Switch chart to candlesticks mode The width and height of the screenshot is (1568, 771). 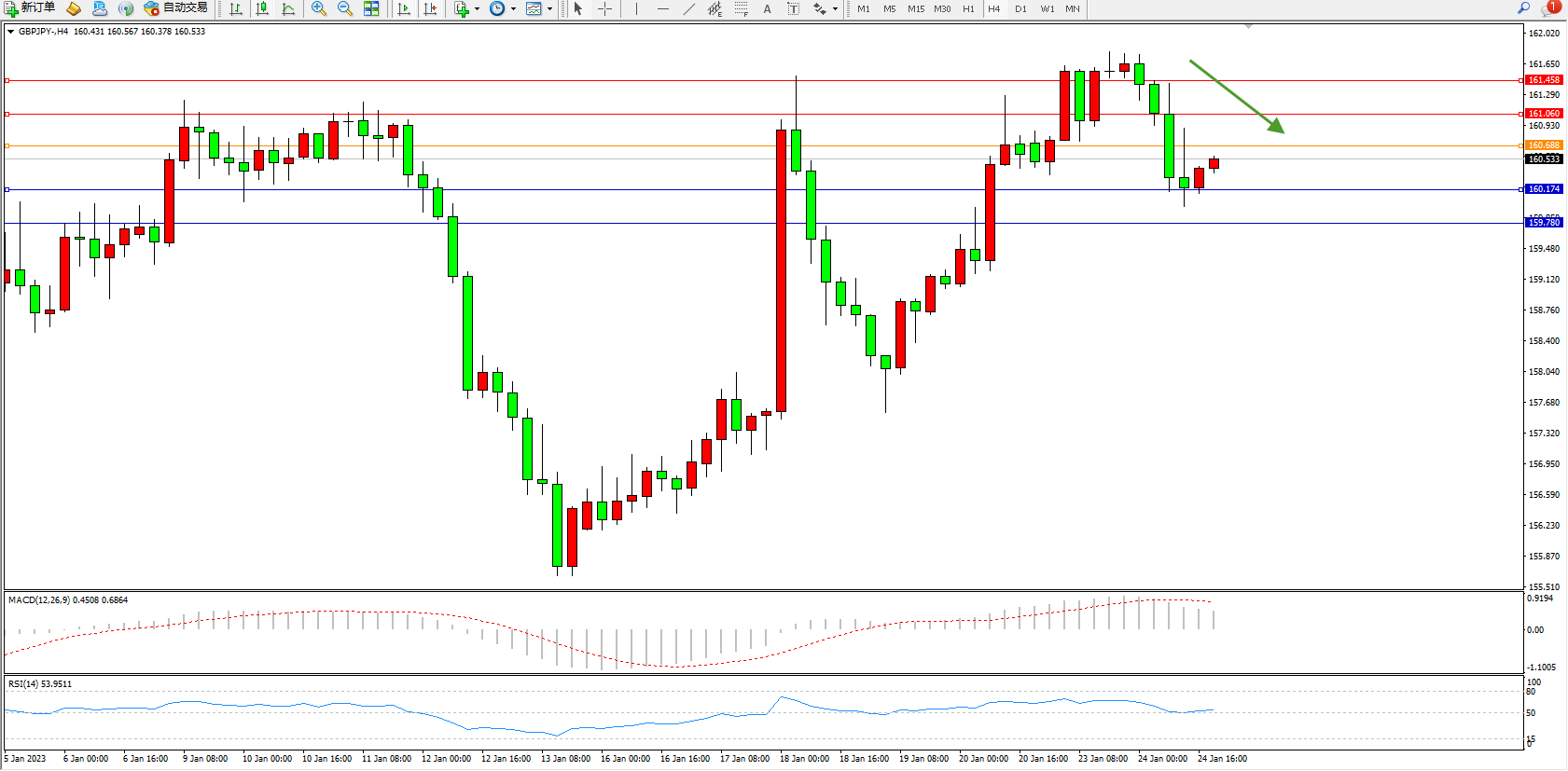coord(262,8)
